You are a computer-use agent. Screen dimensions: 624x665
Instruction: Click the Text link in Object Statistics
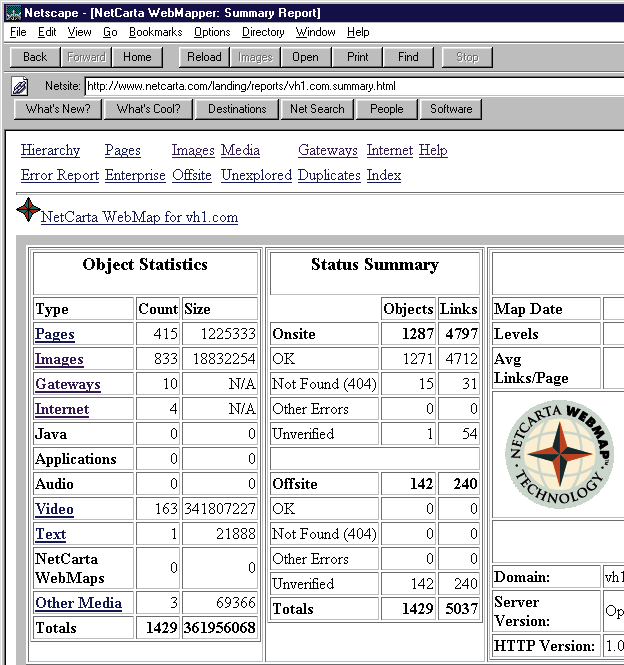(50, 534)
